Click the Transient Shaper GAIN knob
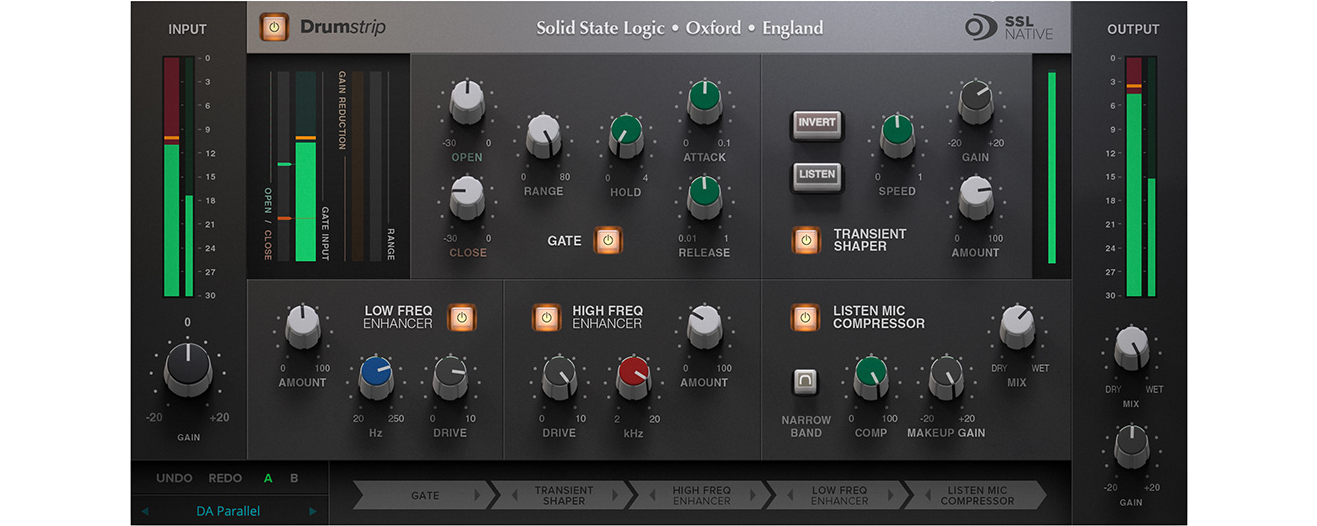Viewport: 1317px width, 526px height. click(975, 100)
